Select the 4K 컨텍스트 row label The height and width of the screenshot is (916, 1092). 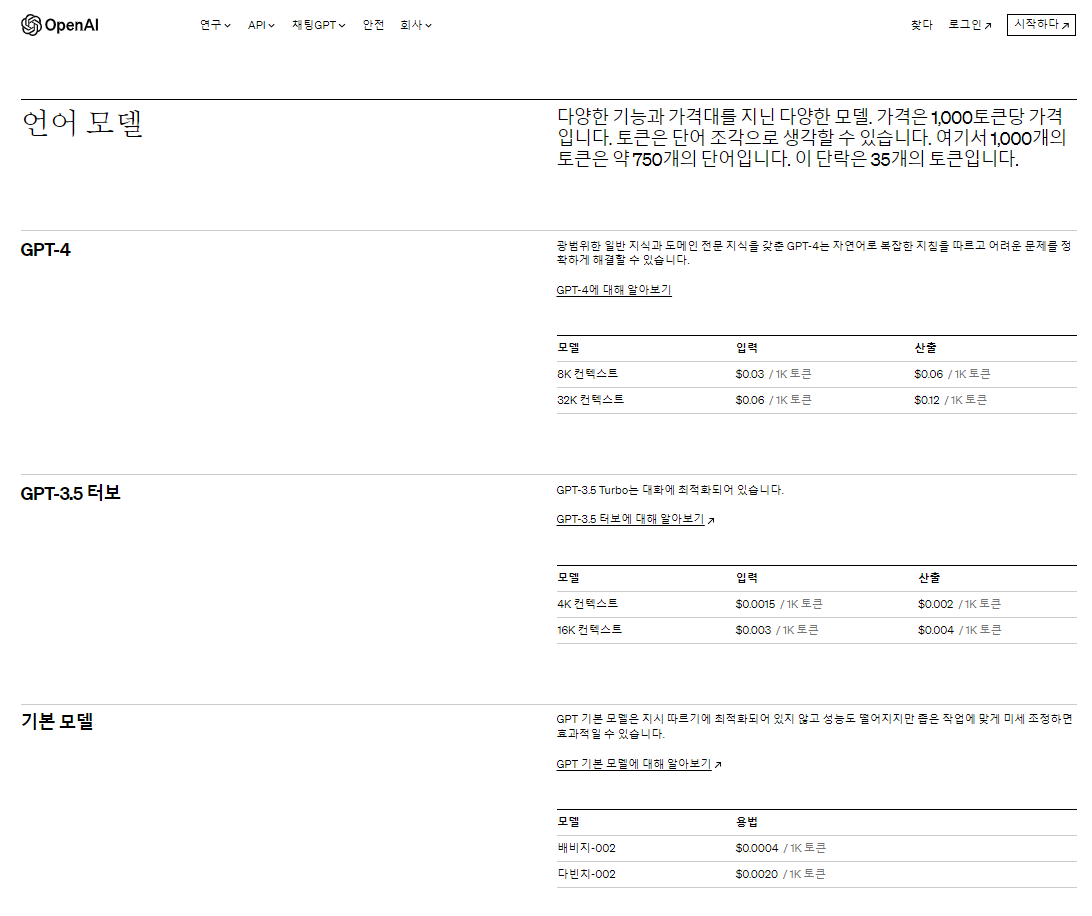587,604
